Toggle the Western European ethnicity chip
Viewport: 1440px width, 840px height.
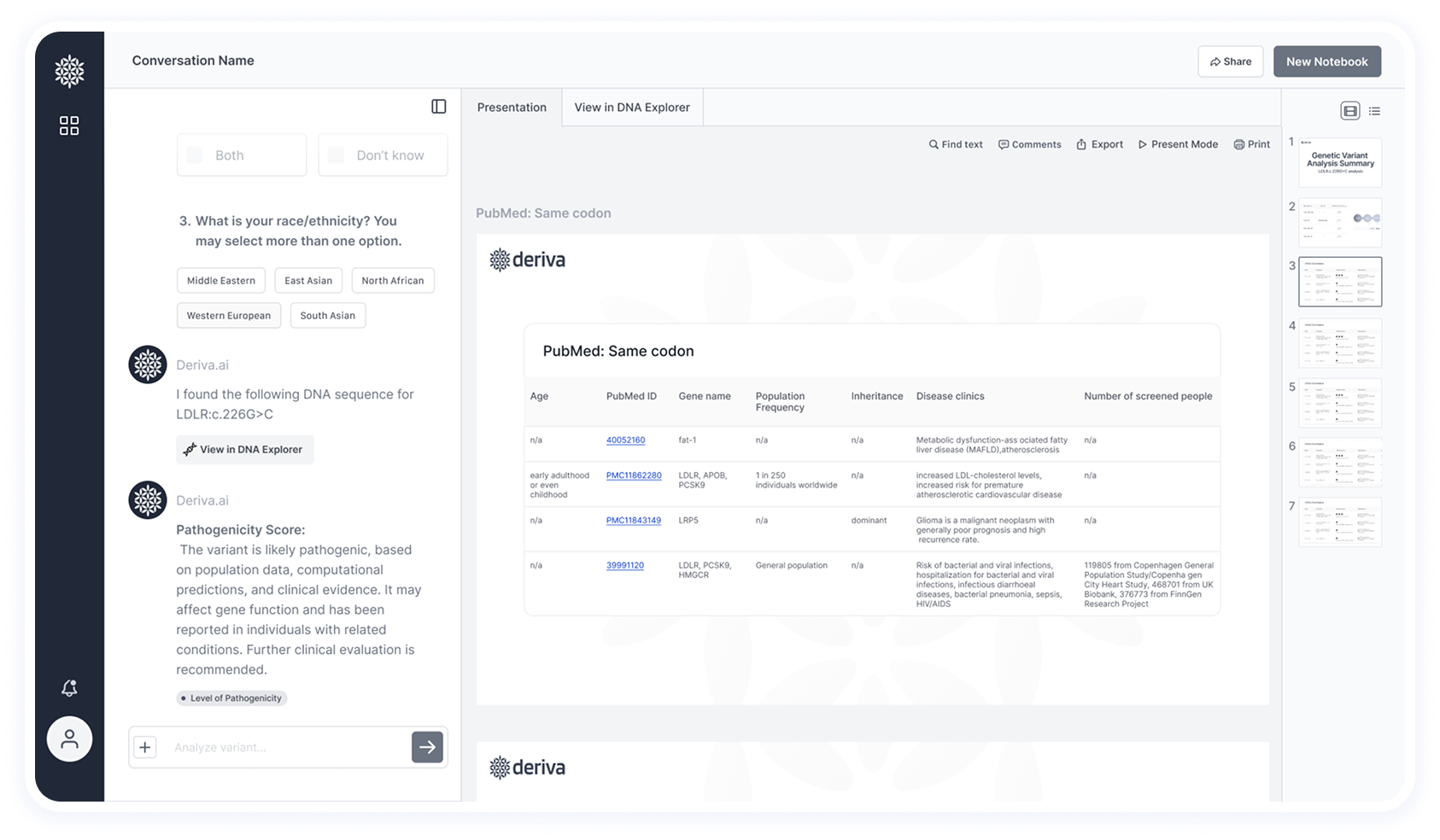pyautogui.click(x=228, y=316)
